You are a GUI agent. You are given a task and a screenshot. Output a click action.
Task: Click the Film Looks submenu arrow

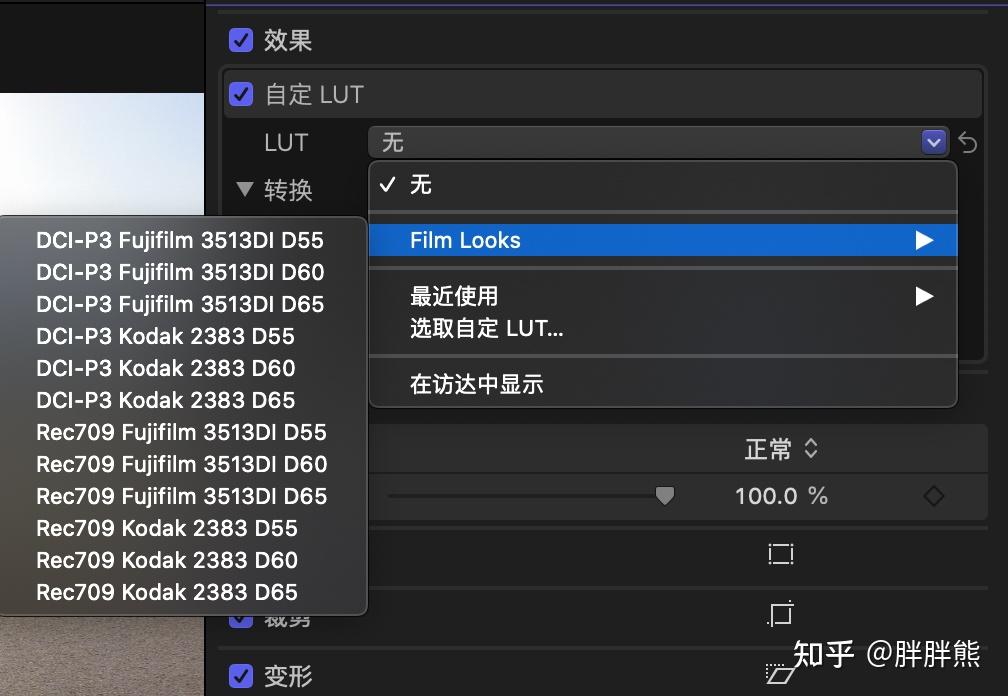click(923, 240)
